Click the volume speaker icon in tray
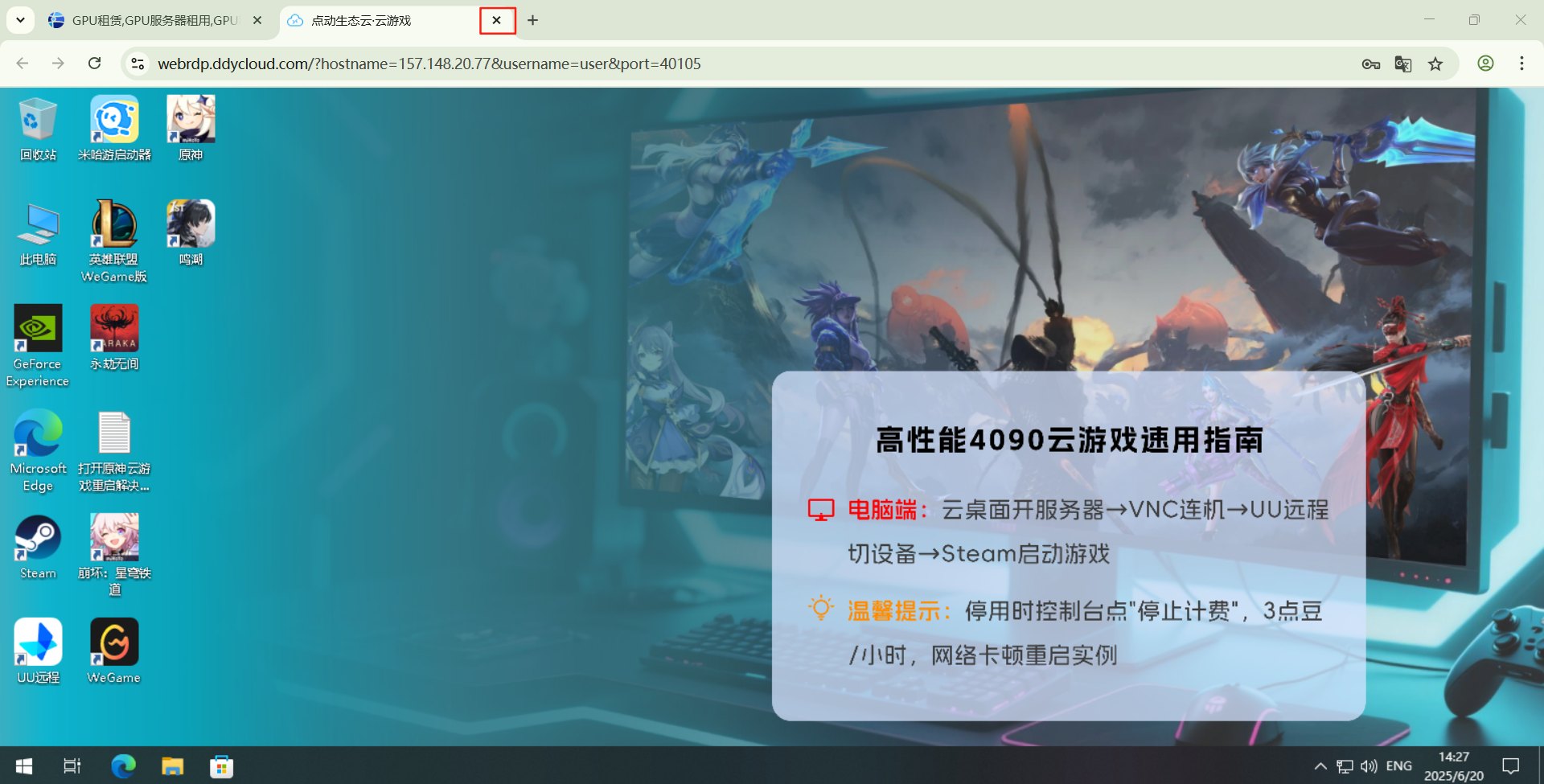This screenshot has width=1544, height=784. coord(1369,766)
